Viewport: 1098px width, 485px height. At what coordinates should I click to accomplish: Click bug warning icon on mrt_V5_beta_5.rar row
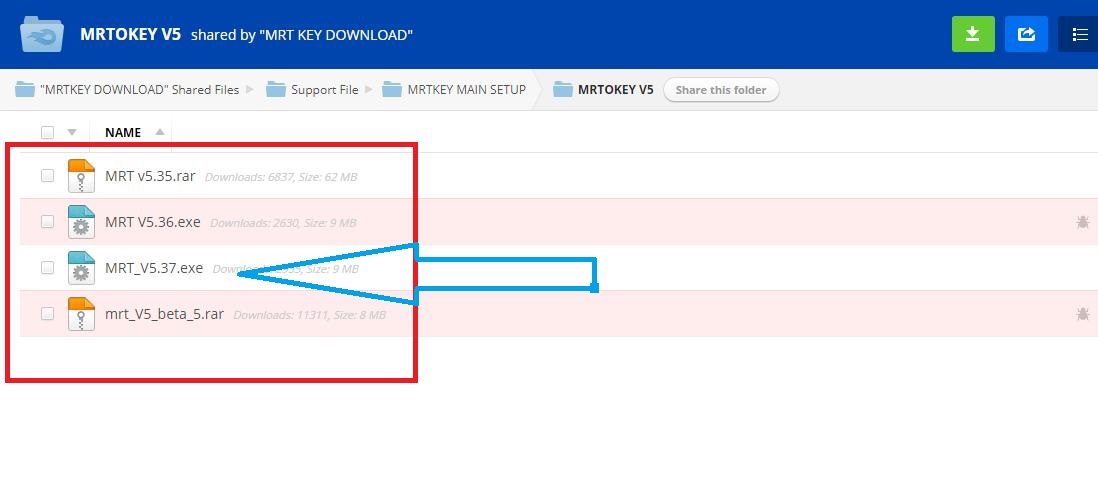pos(1083,314)
